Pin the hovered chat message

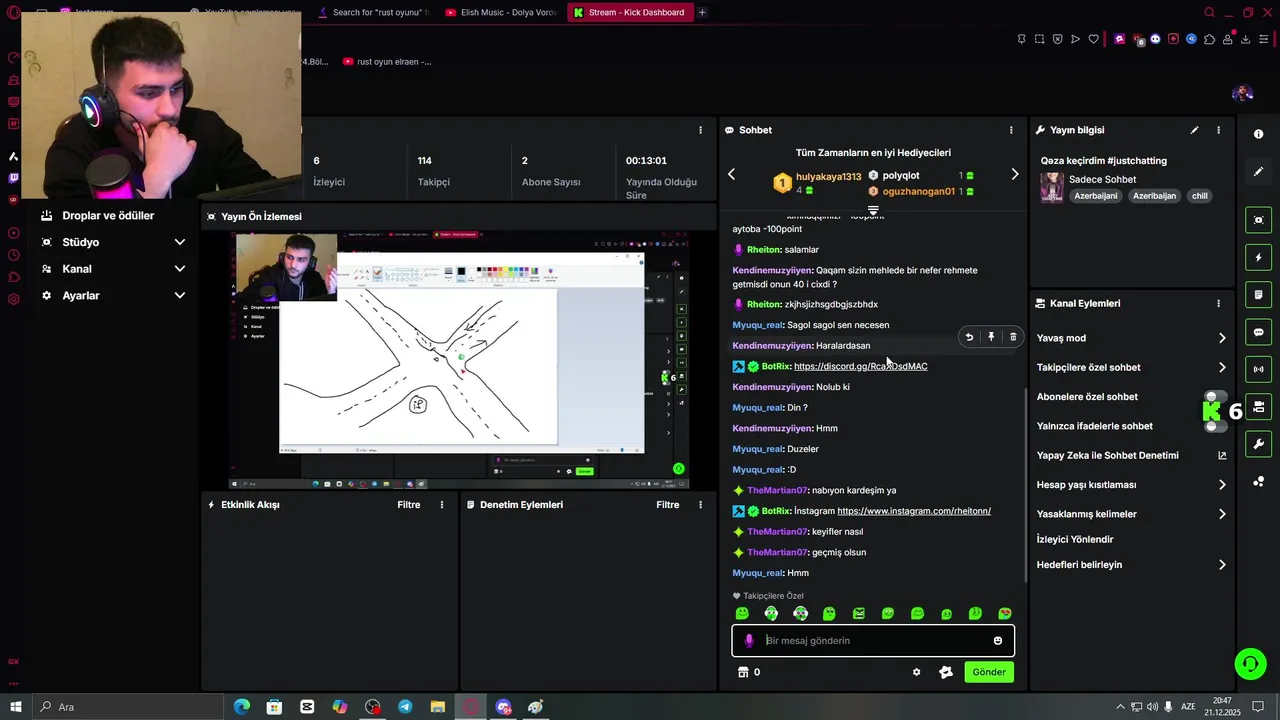tap(991, 338)
